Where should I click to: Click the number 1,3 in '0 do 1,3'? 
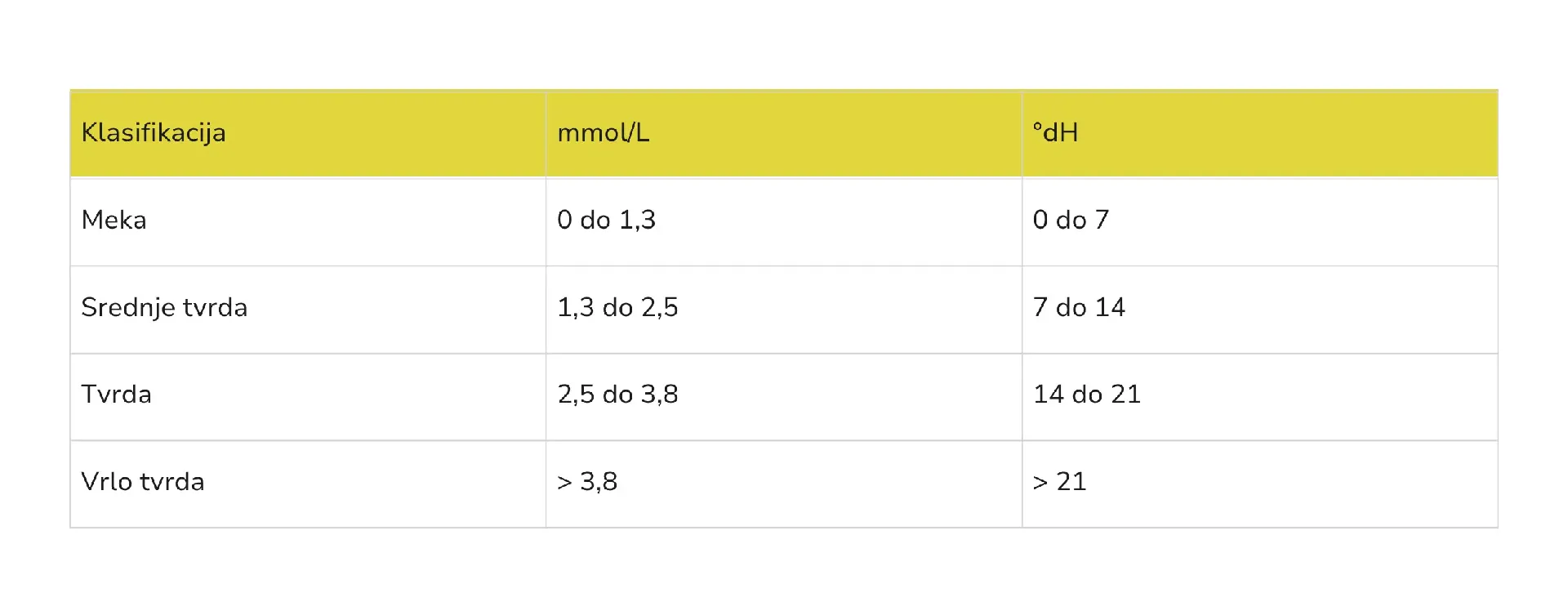pyautogui.click(x=638, y=220)
